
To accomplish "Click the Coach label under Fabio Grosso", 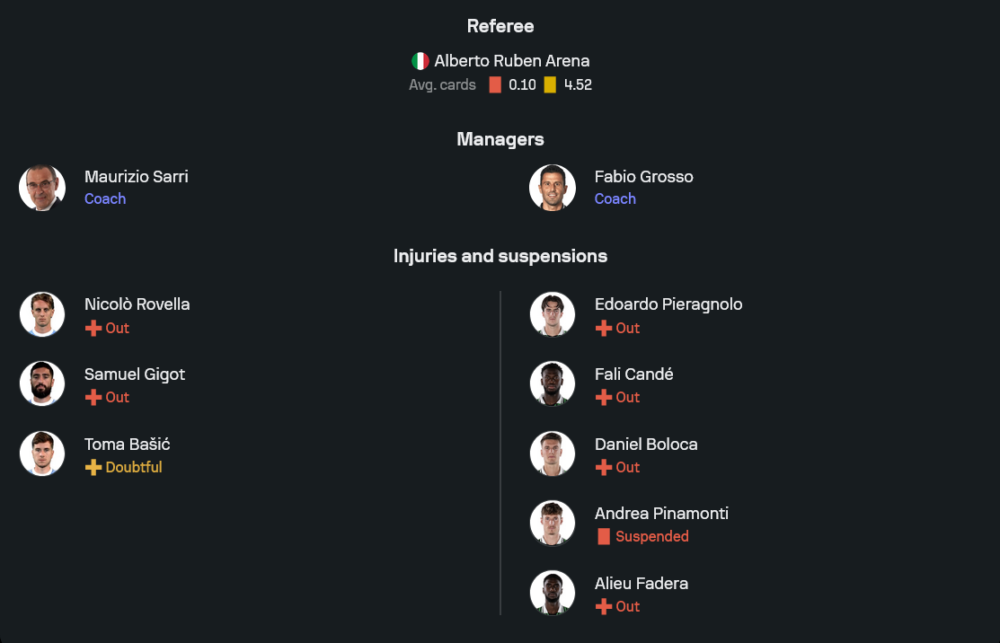I will click(x=615, y=199).
